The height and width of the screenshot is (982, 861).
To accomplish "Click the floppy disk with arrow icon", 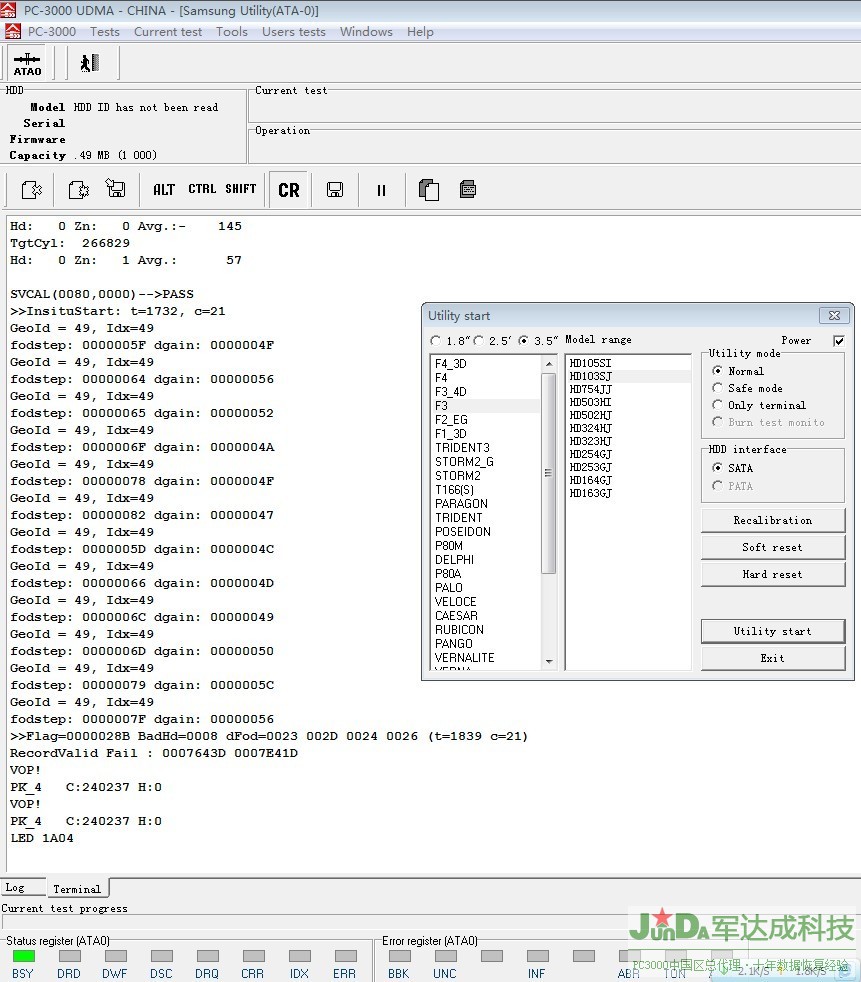I will [x=115, y=189].
